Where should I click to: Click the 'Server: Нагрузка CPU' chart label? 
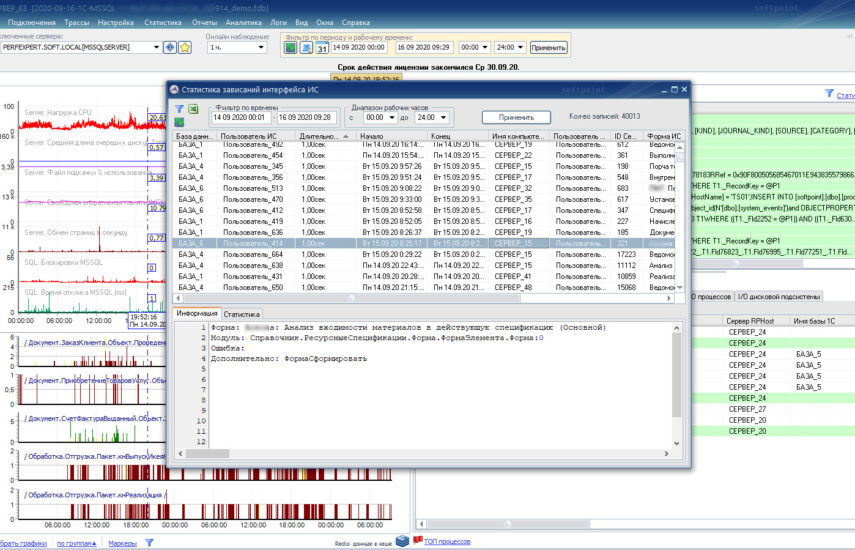click(58, 112)
